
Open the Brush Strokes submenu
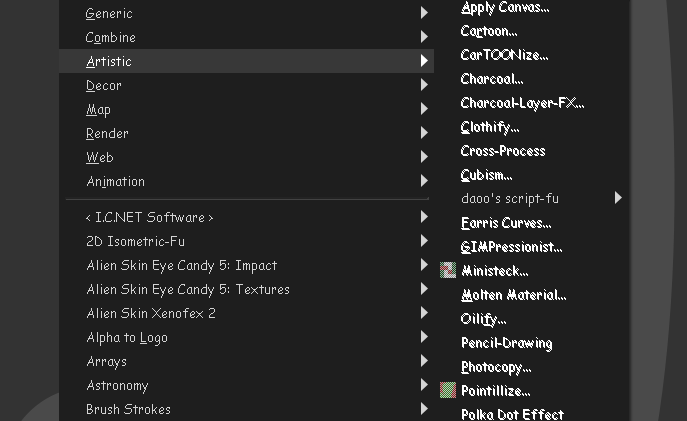(247, 410)
